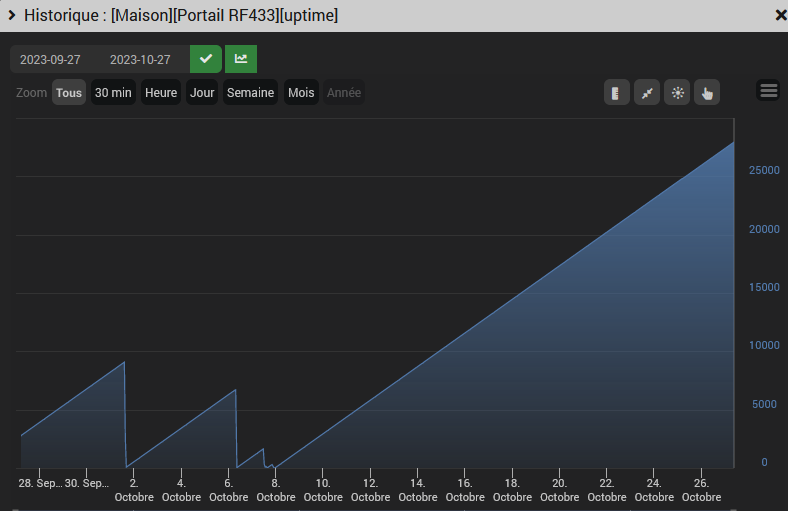The height and width of the screenshot is (511, 788).
Task: Click the 10000 y-axis label
Action: pos(764,345)
